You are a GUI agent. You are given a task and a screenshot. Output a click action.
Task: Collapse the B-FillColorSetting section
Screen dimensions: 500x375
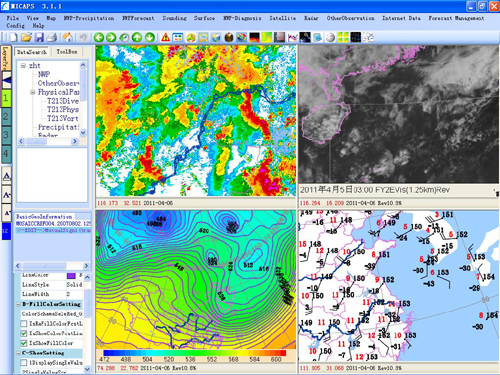tap(19, 304)
